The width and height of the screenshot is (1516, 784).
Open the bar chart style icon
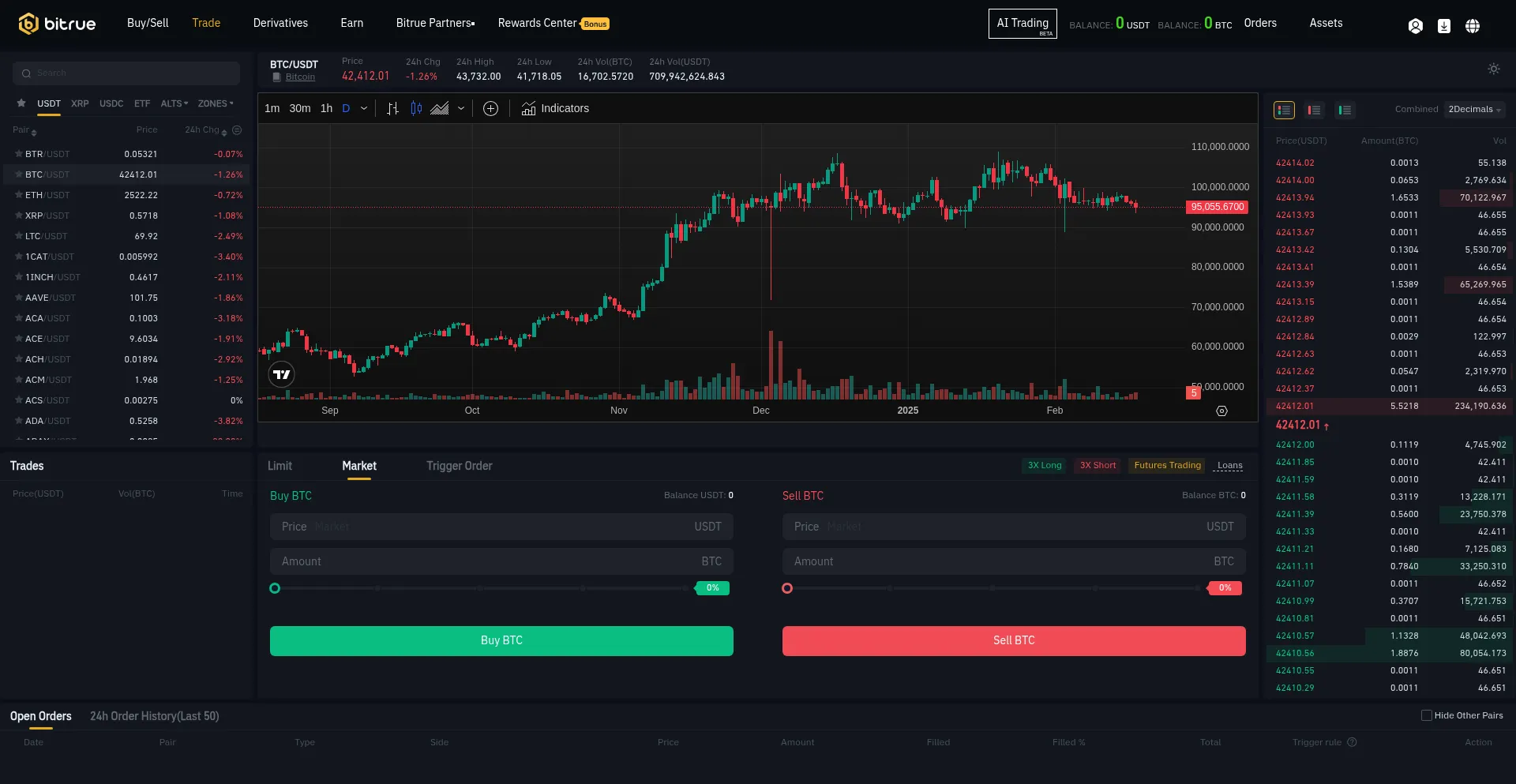(392, 108)
